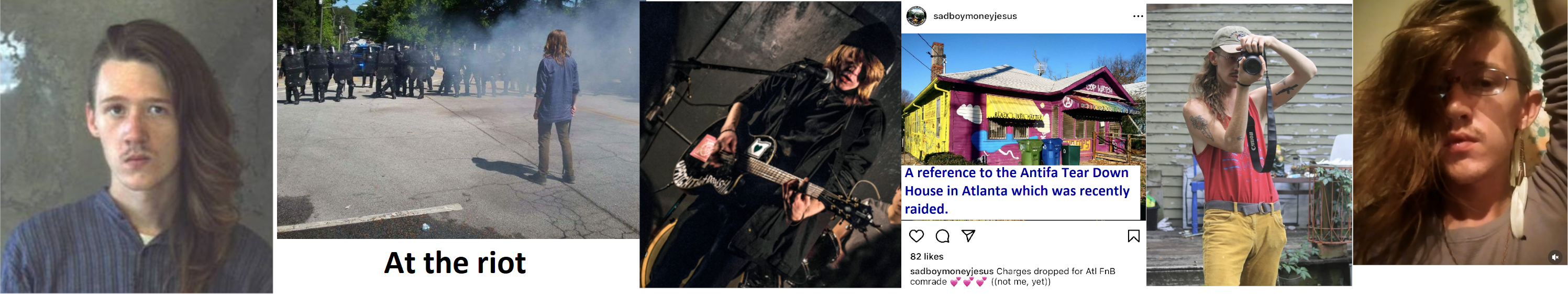Unmute the video with the speaker icon

1554,257
